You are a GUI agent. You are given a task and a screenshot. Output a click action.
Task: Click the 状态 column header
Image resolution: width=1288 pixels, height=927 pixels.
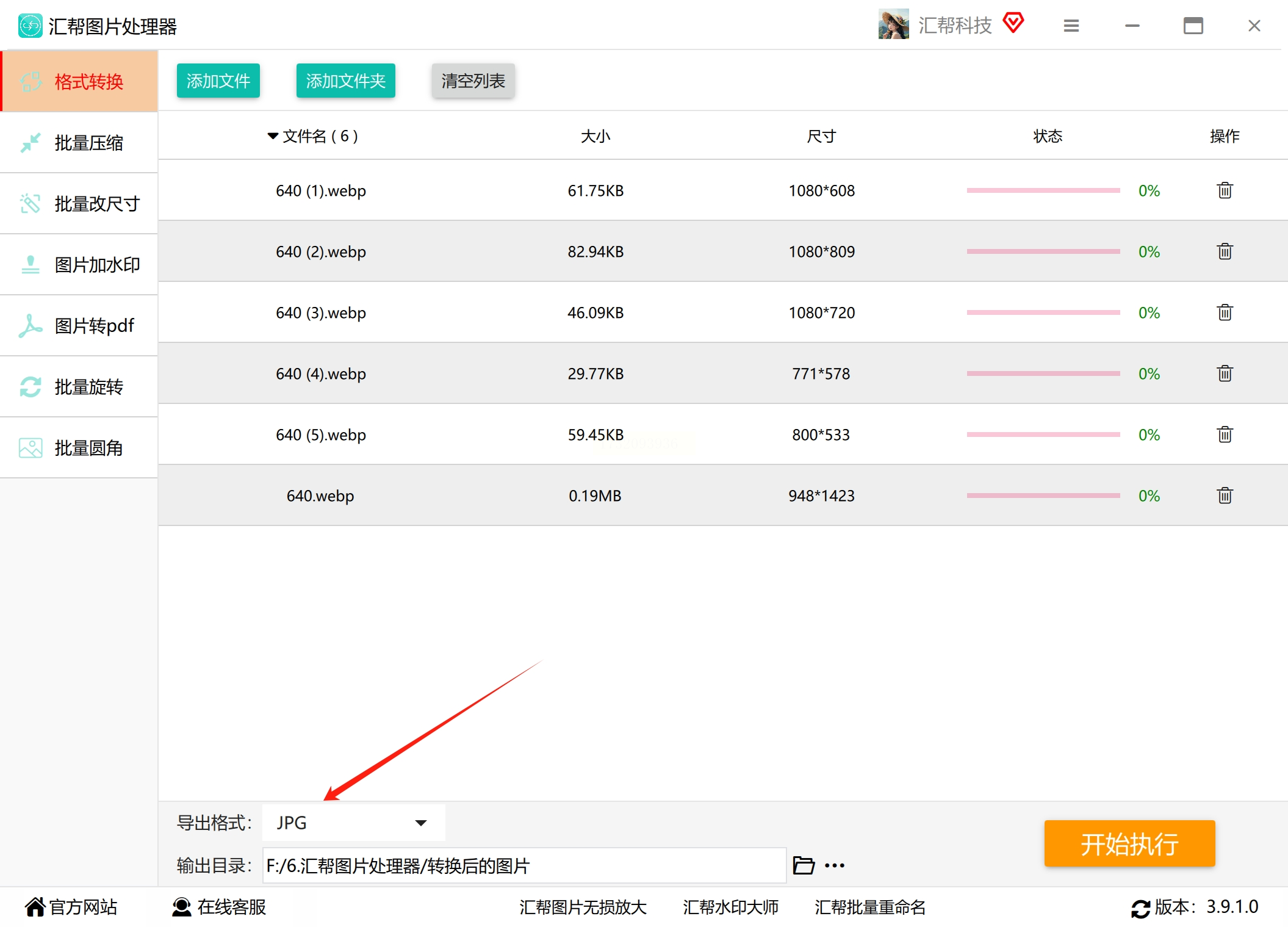pos(1048,135)
